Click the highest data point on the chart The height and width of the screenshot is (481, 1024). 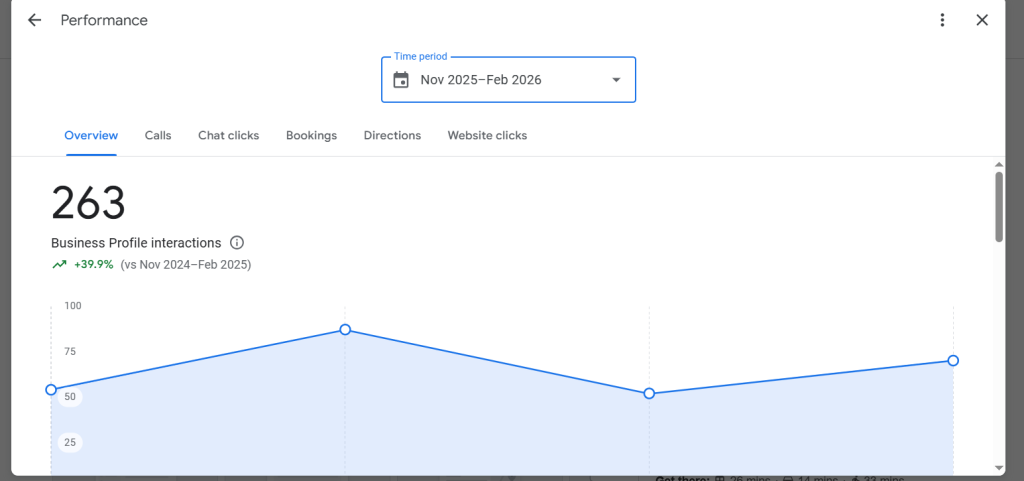(345, 329)
